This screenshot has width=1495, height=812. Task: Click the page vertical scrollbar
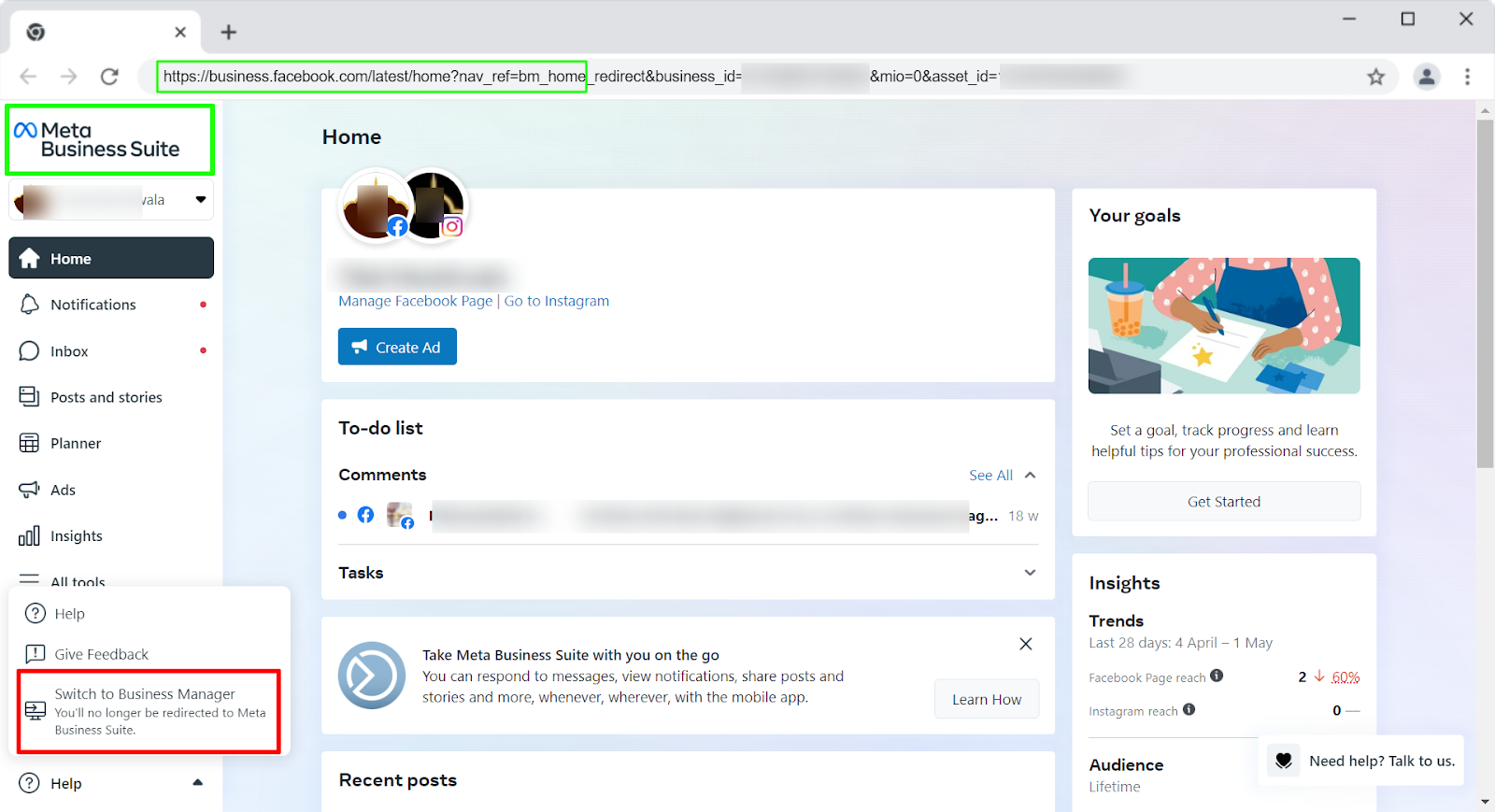1485,293
